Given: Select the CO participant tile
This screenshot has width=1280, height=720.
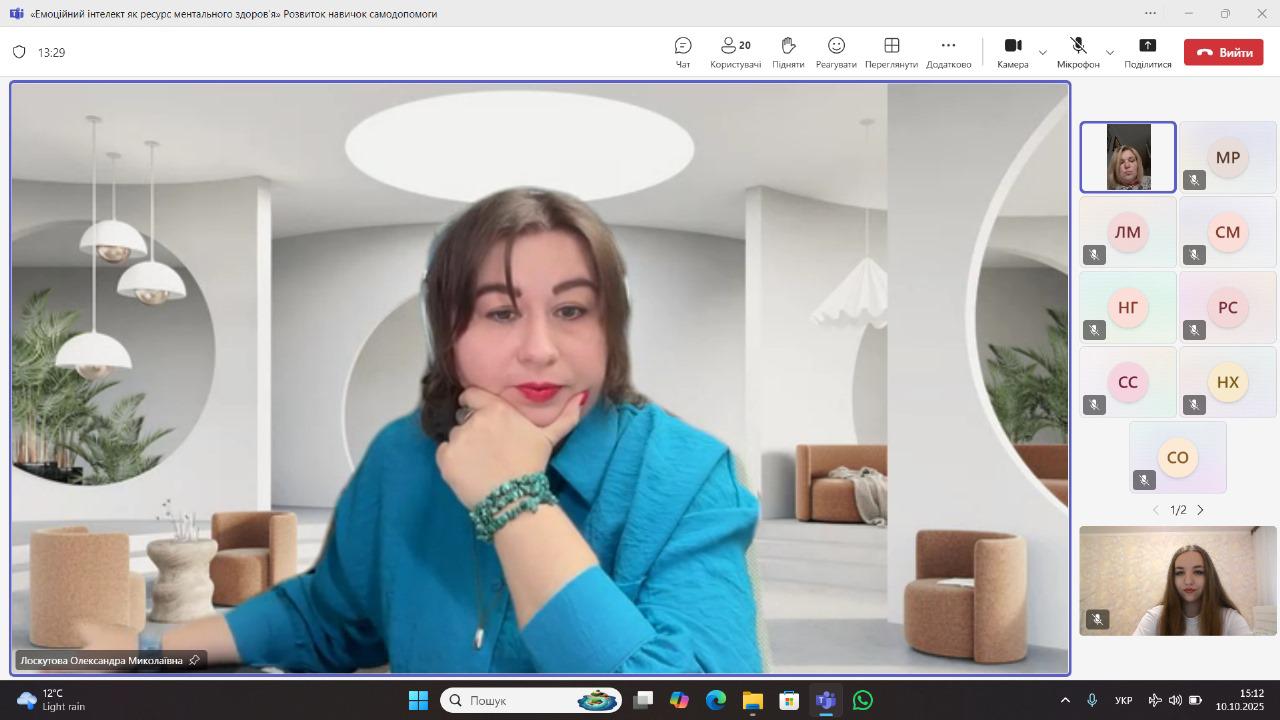Looking at the screenshot, I should [x=1177, y=457].
